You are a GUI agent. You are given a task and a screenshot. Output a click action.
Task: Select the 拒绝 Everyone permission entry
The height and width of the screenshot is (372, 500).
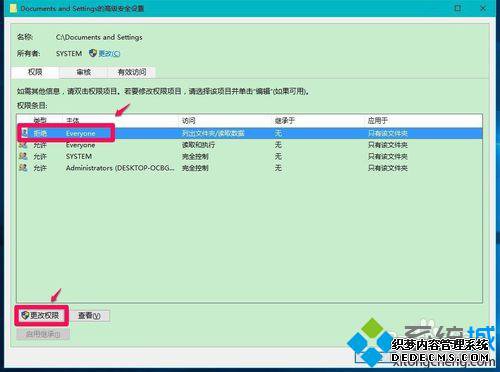tap(249, 133)
